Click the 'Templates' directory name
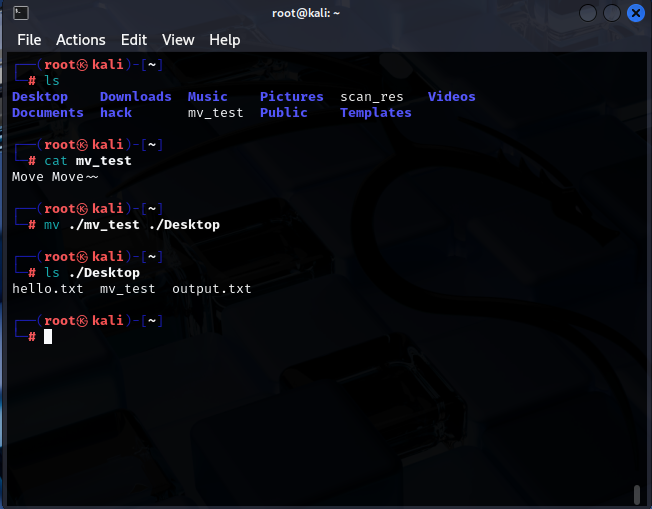The image size is (652, 509). point(375,113)
